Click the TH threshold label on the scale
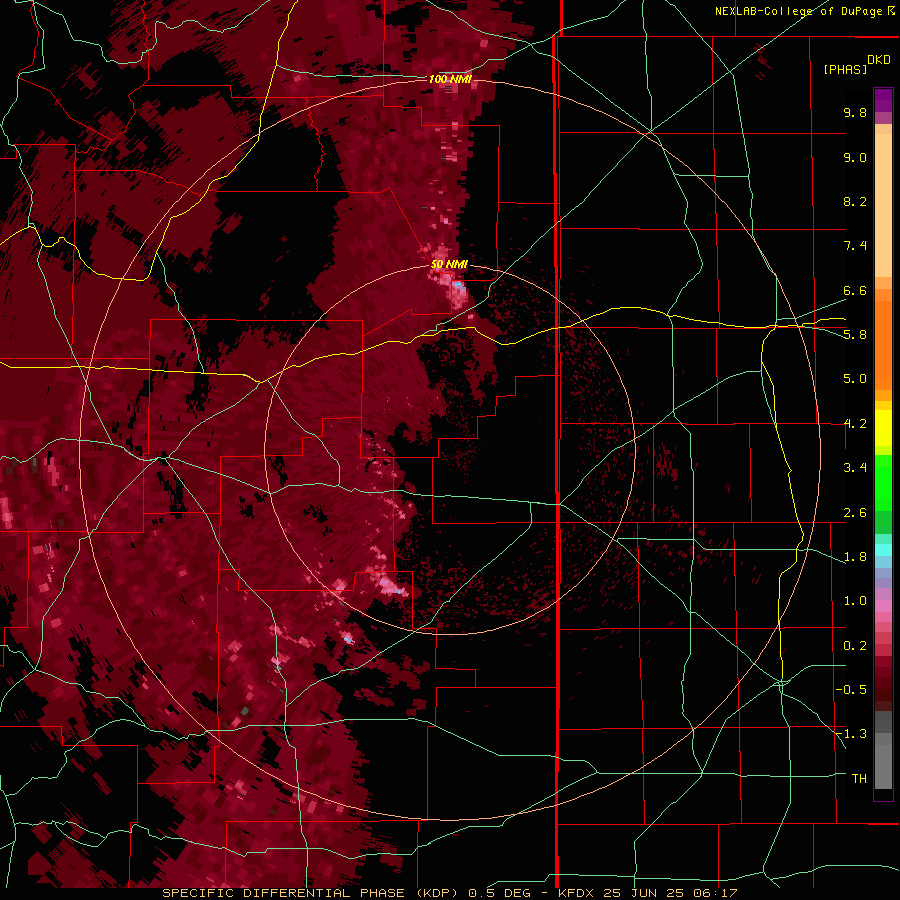900x900 pixels. tap(859, 779)
